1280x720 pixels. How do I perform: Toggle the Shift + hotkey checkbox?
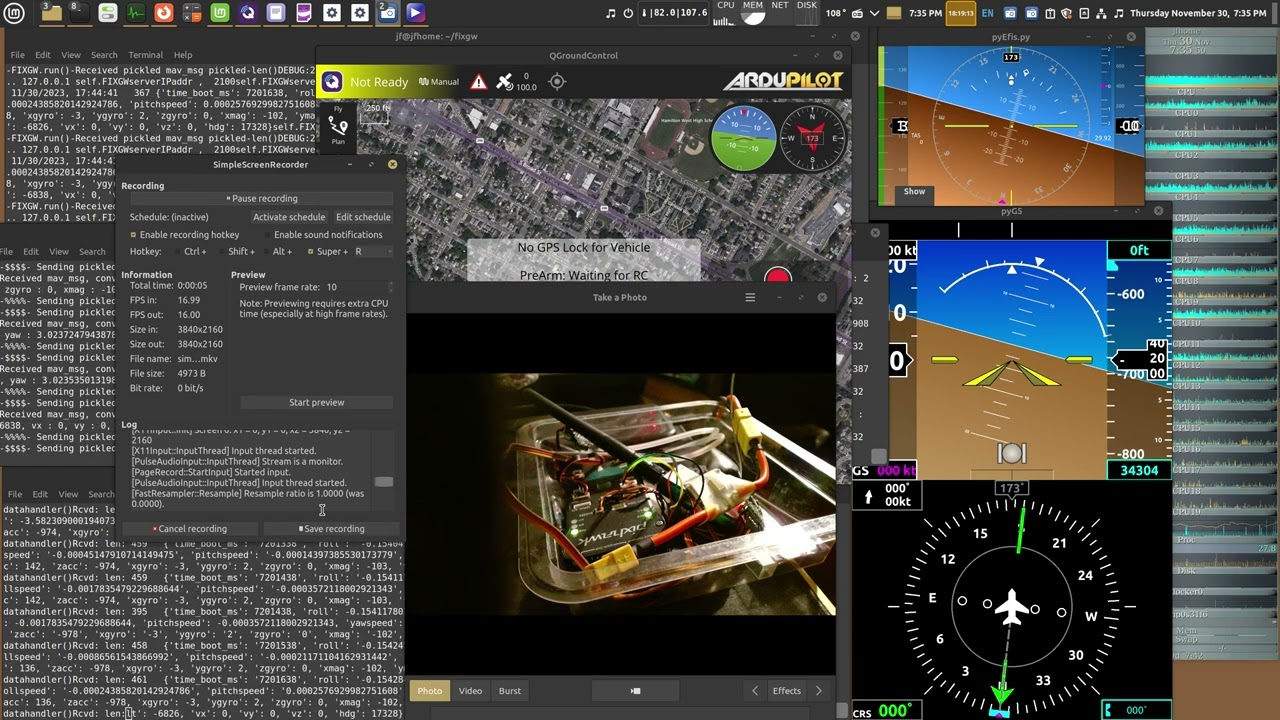[220, 252]
